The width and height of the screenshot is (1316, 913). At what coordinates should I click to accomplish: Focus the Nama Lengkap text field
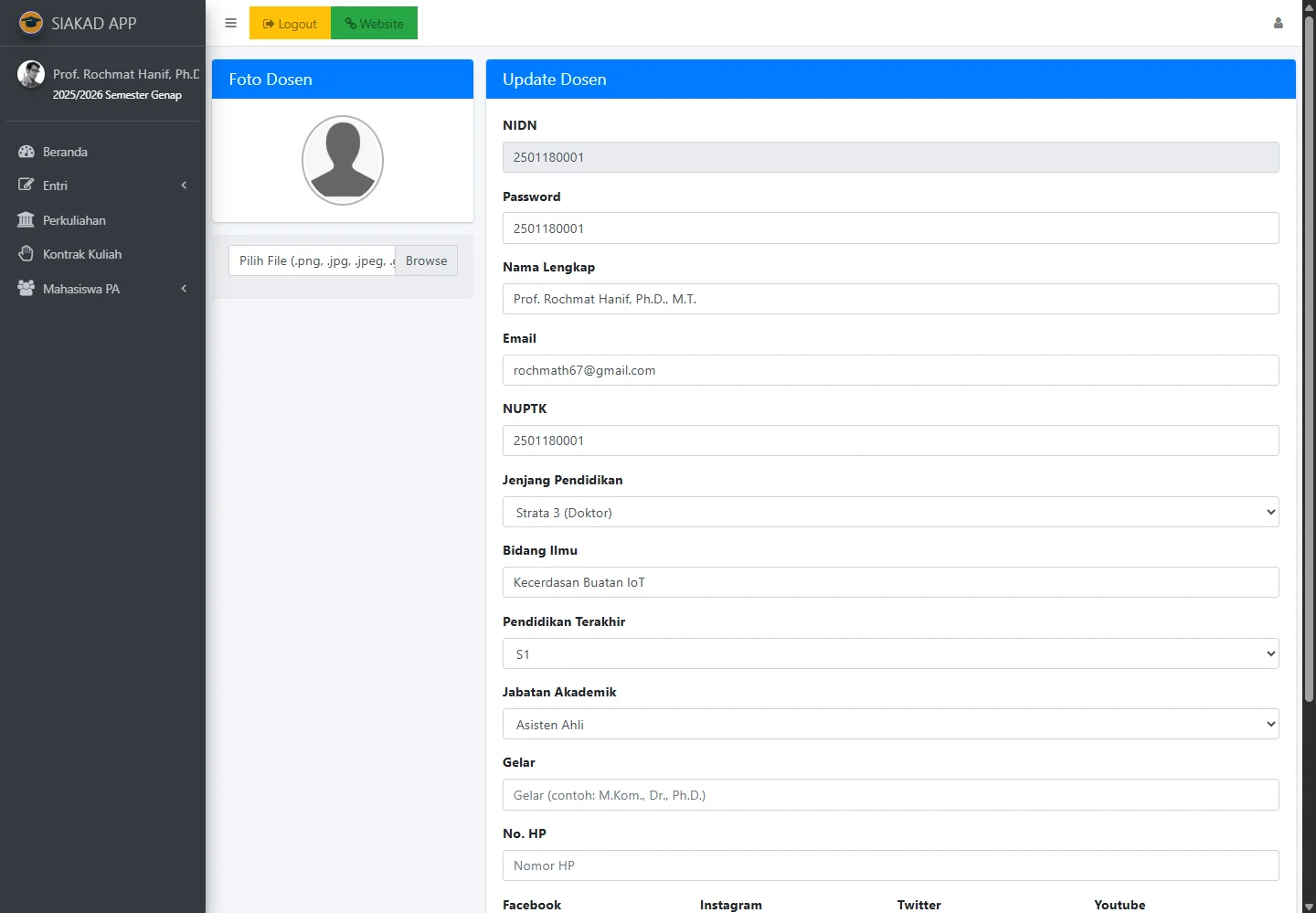tap(890, 299)
